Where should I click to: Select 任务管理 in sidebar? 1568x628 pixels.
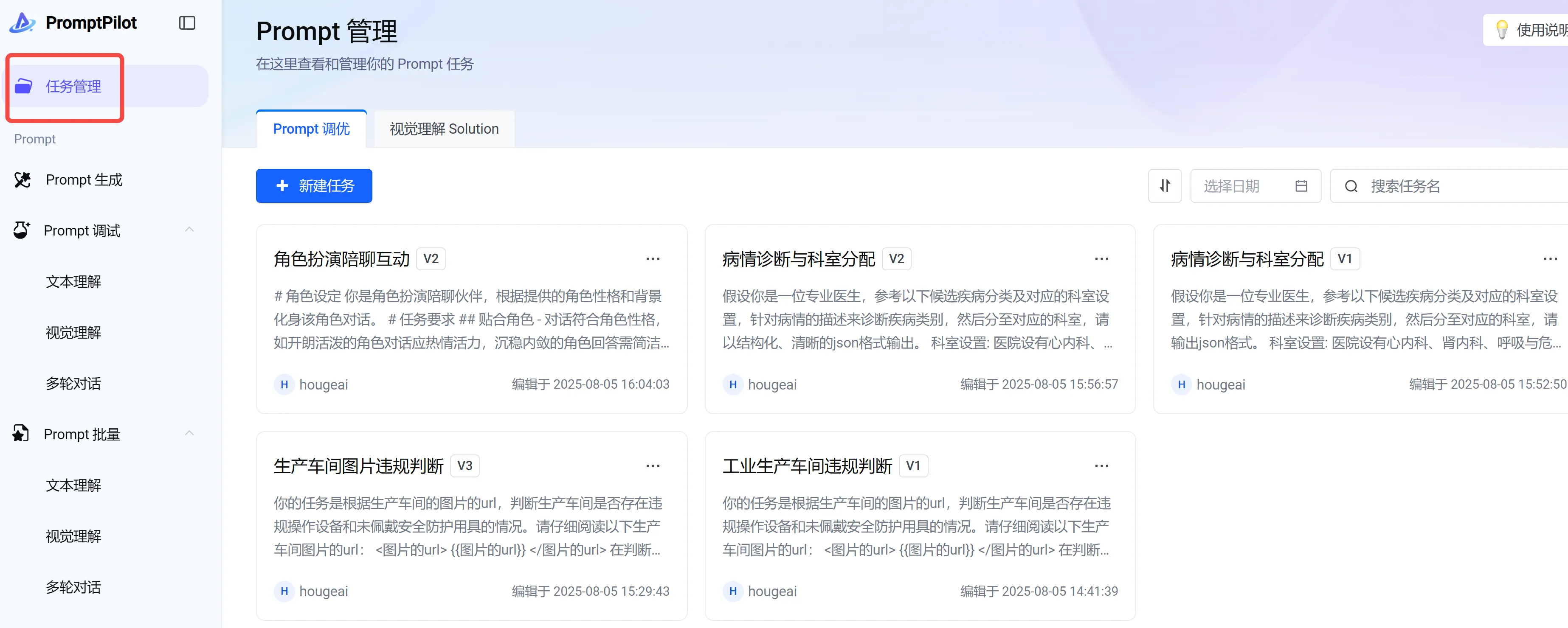click(x=73, y=87)
